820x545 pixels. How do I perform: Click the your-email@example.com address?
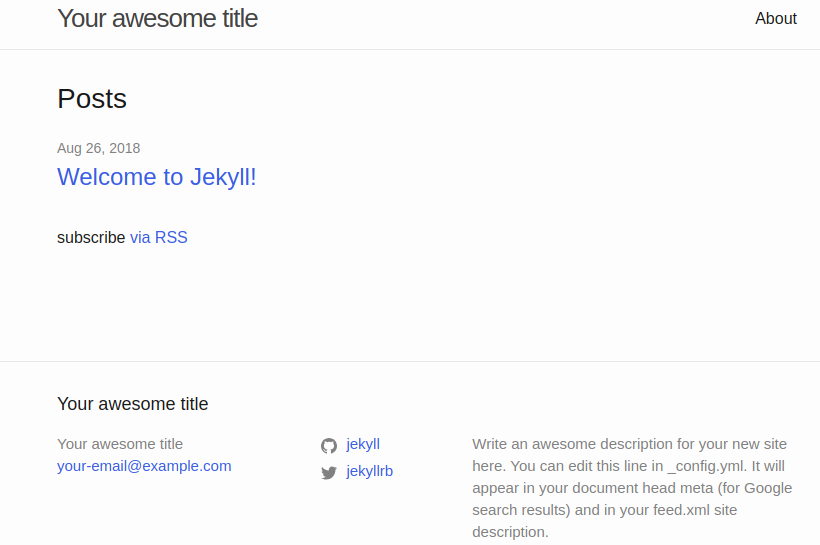(x=144, y=466)
